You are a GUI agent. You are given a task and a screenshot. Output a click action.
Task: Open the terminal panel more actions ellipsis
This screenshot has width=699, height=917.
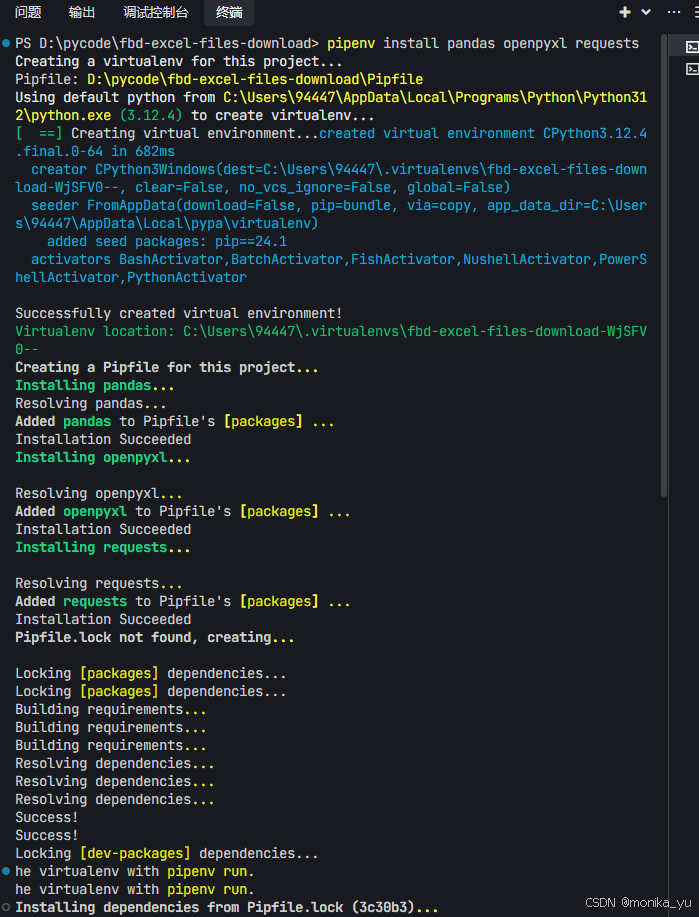(x=674, y=12)
